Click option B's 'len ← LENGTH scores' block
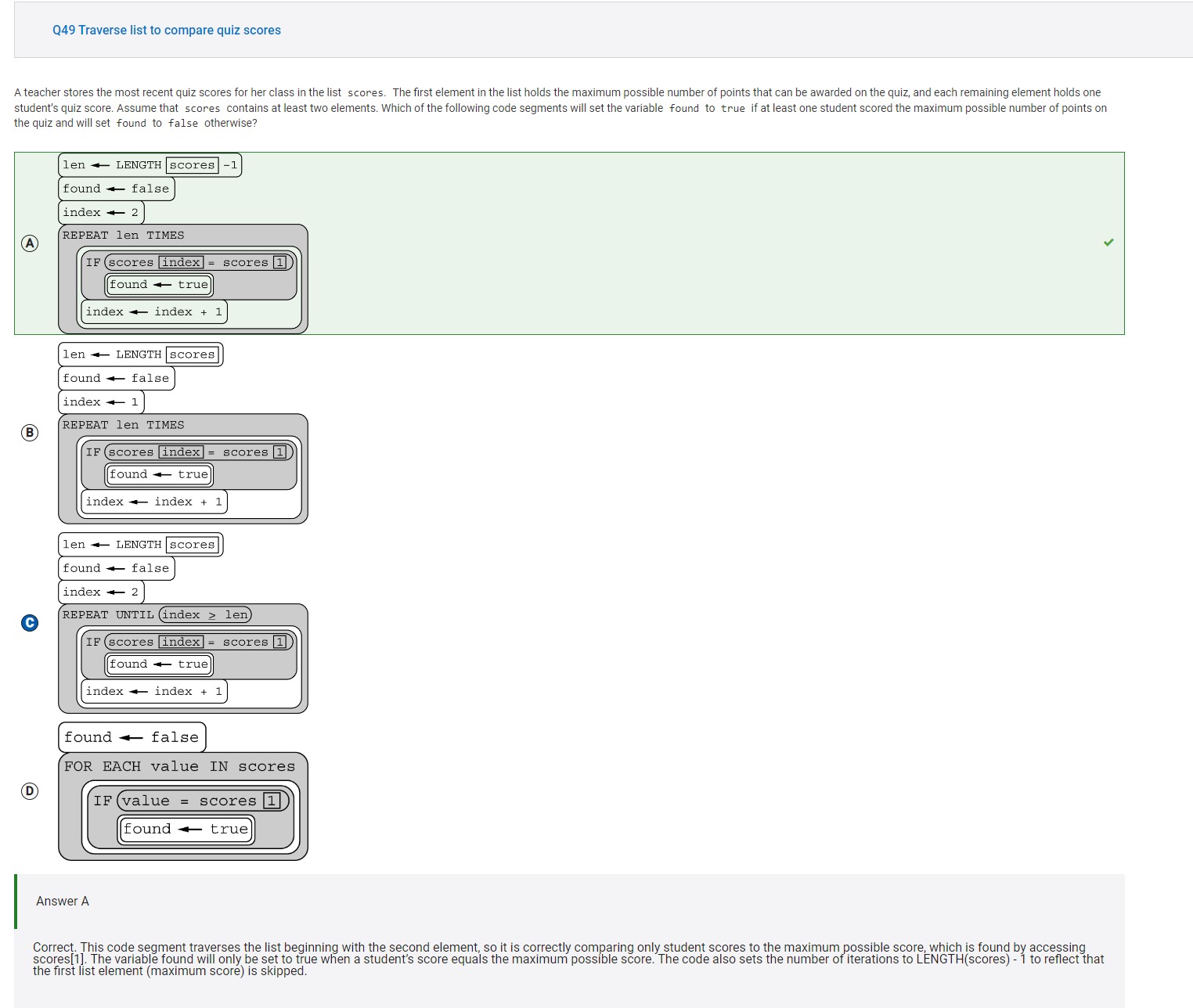Screen dimensions: 1193x1008 pos(141,355)
